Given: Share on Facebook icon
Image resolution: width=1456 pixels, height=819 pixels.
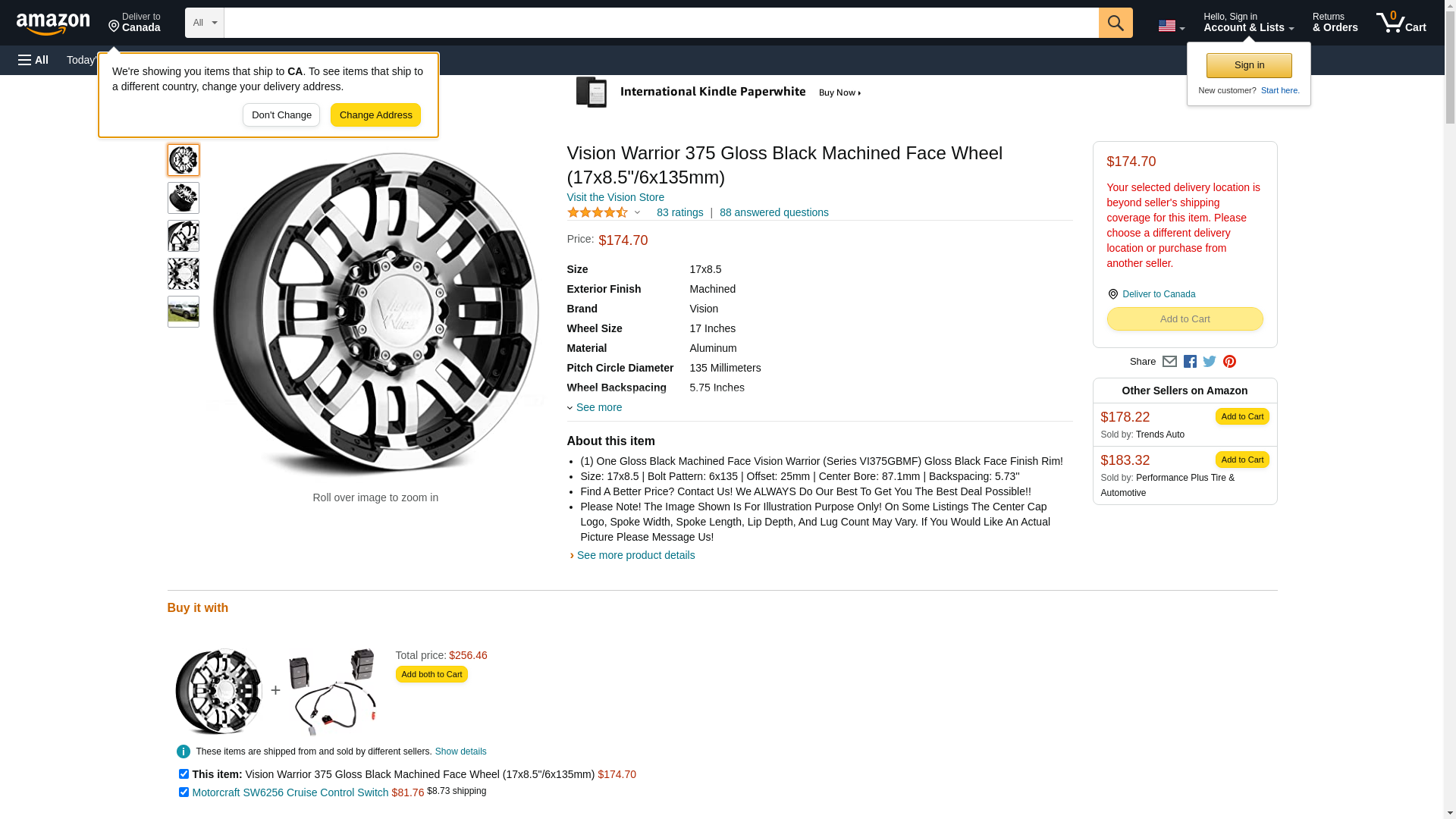Looking at the screenshot, I should pyautogui.click(x=1190, y=362).
